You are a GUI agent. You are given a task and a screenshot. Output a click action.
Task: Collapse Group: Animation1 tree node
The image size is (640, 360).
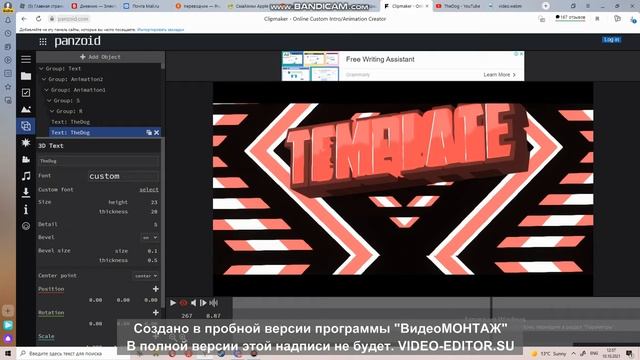pos(47,90)
